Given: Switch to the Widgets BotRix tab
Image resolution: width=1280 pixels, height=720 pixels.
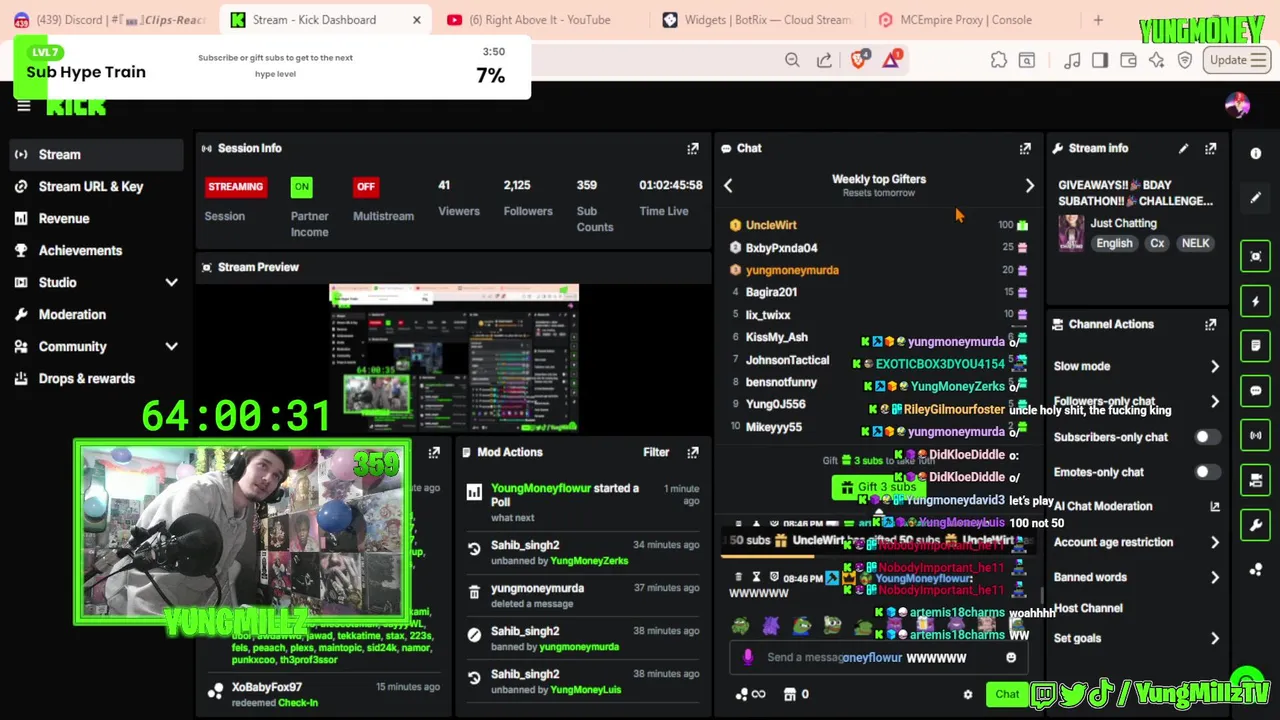Looking at the screenshot, I should pyautogui.click(x=757, y=19).
